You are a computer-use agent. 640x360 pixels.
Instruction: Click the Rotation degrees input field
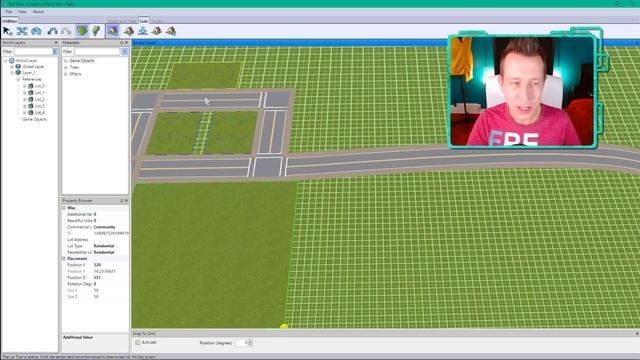coord(242,343)
